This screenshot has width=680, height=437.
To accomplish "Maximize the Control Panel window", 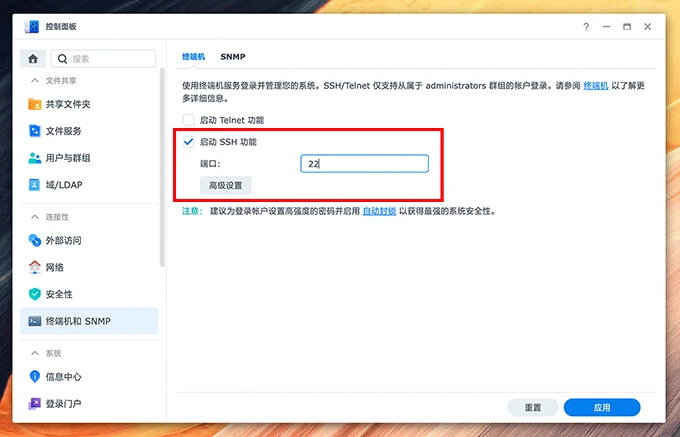I will 627,27.
